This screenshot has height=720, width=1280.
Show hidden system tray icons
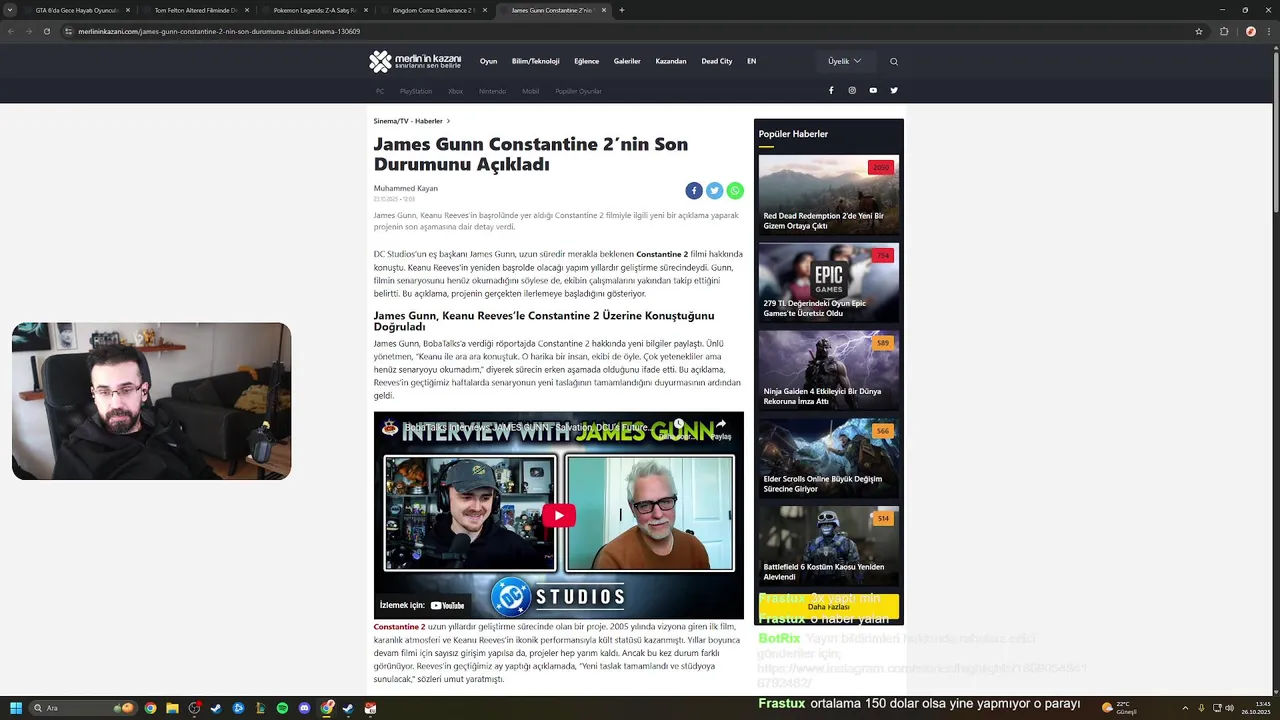pos(1186,708)
